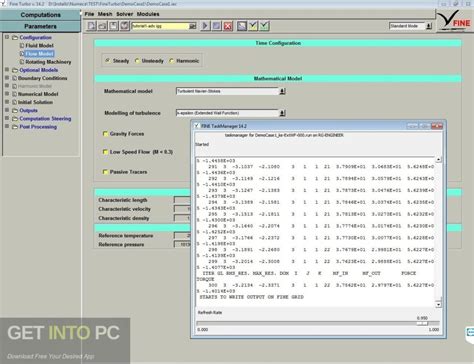Select Rotating Machinery in the tree

coord(48,62)
